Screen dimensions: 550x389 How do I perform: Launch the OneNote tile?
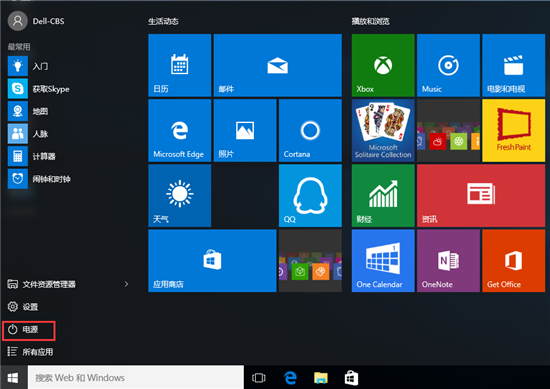[448, 261]
